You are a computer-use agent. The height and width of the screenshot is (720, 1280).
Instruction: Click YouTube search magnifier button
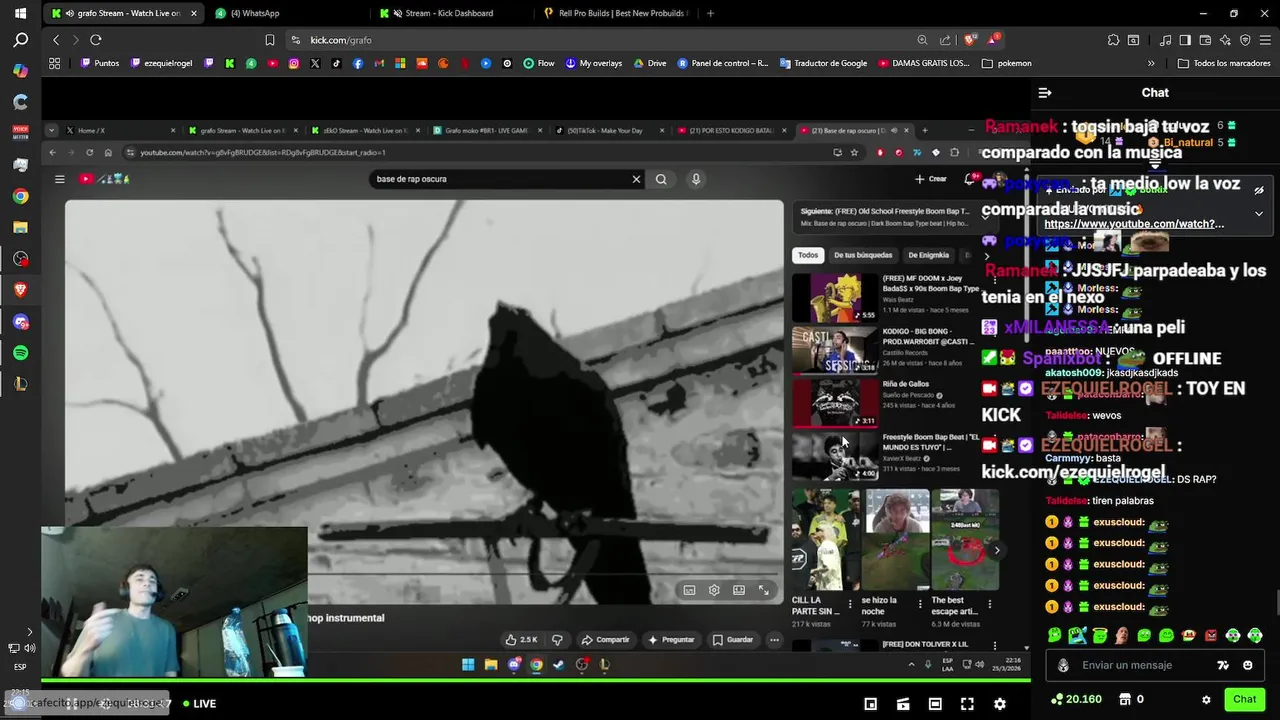pyautogui.click(x=661, y=179)
